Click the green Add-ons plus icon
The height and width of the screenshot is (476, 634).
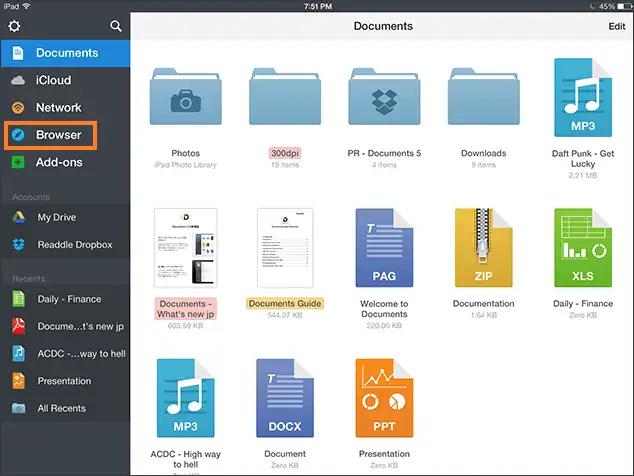18,162
